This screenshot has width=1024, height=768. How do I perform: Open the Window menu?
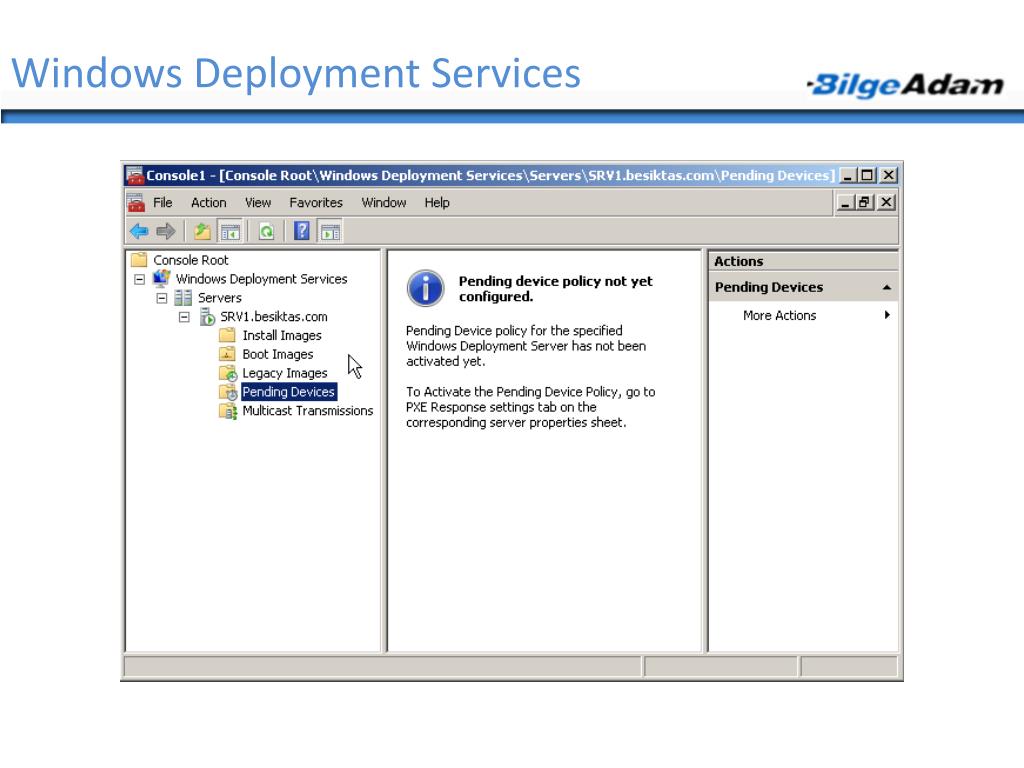tap(384, 202)
